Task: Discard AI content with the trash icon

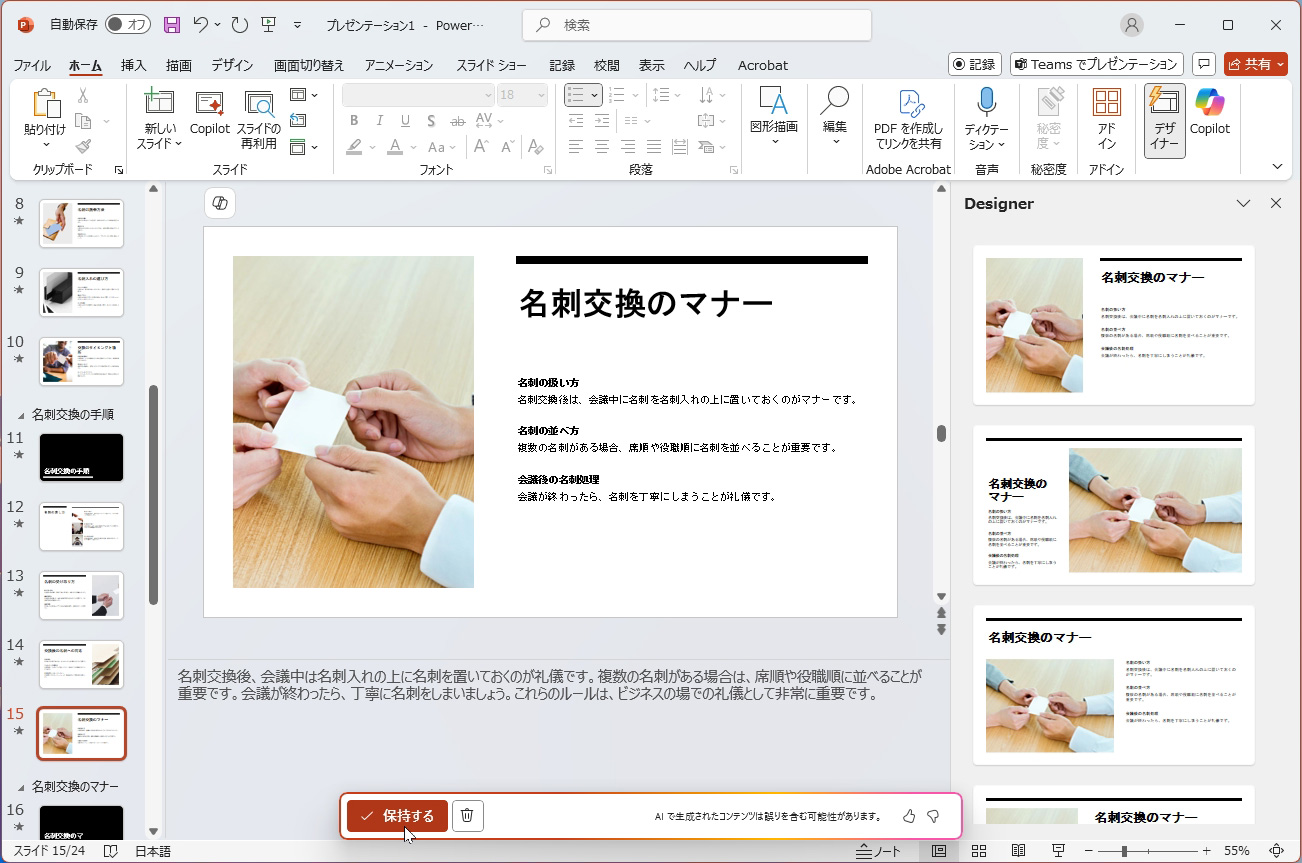Action: 467,816
